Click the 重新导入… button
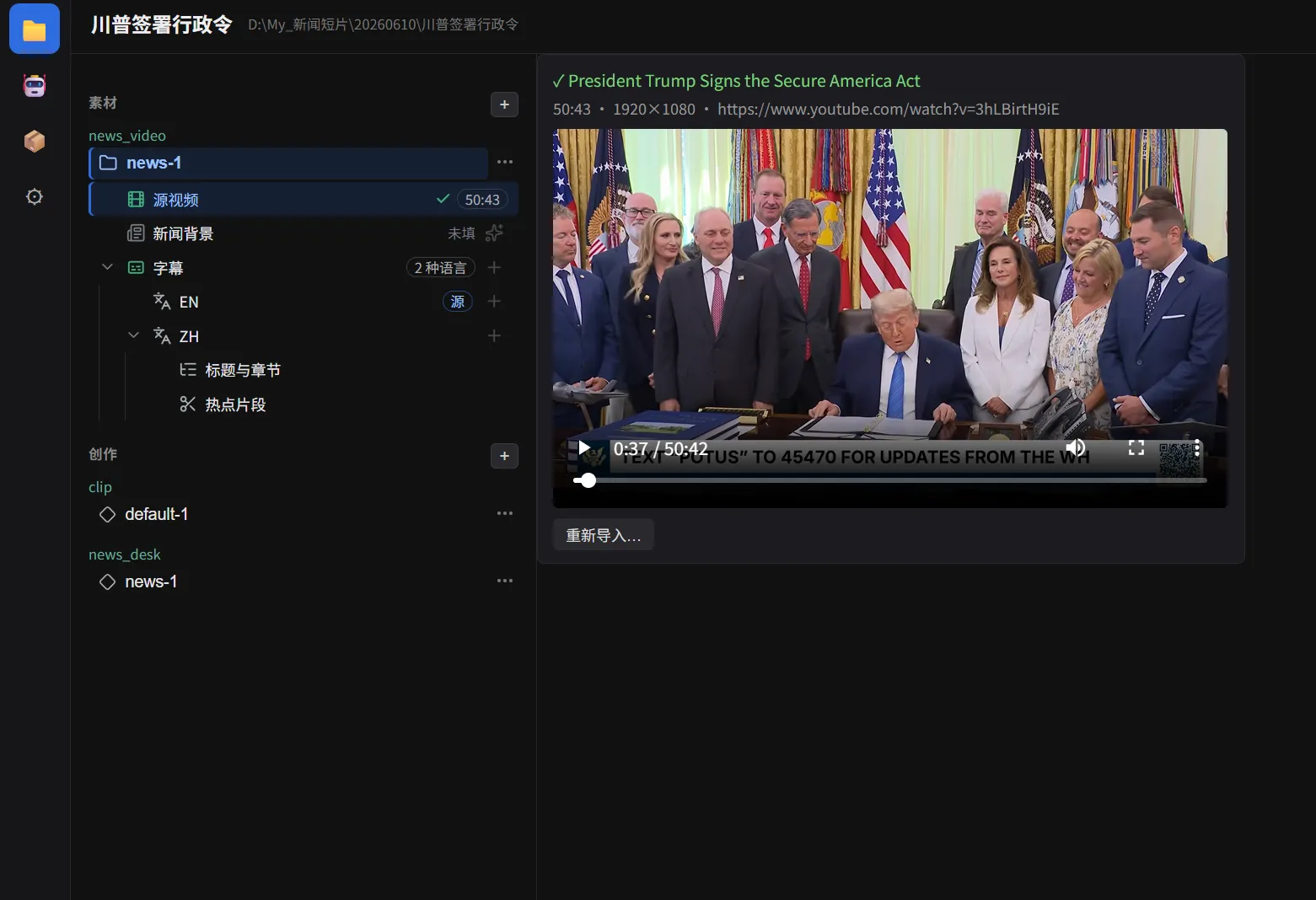The image size is (1316, 900). point(604,535)
